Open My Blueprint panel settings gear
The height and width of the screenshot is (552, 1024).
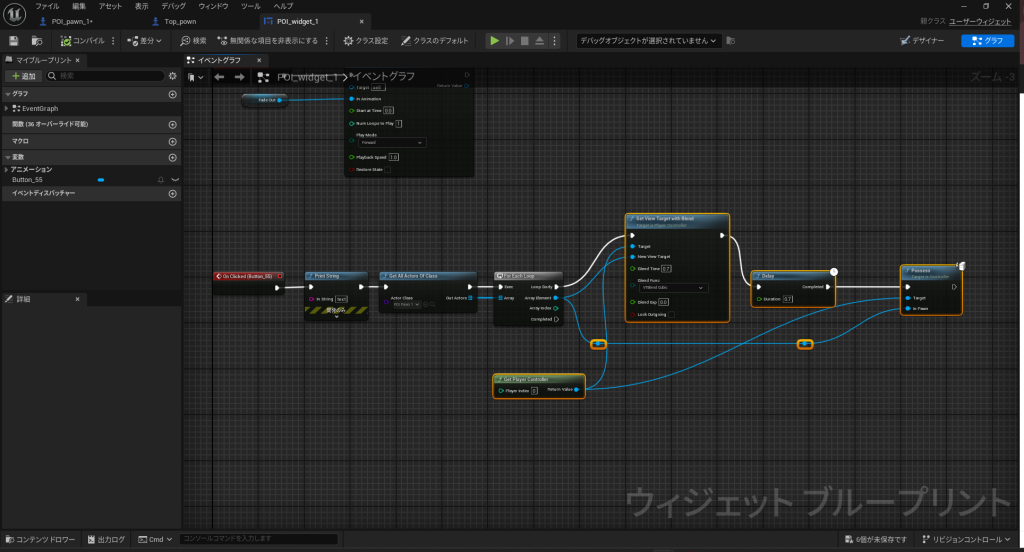pyautogui.click(x=172, y=76)
